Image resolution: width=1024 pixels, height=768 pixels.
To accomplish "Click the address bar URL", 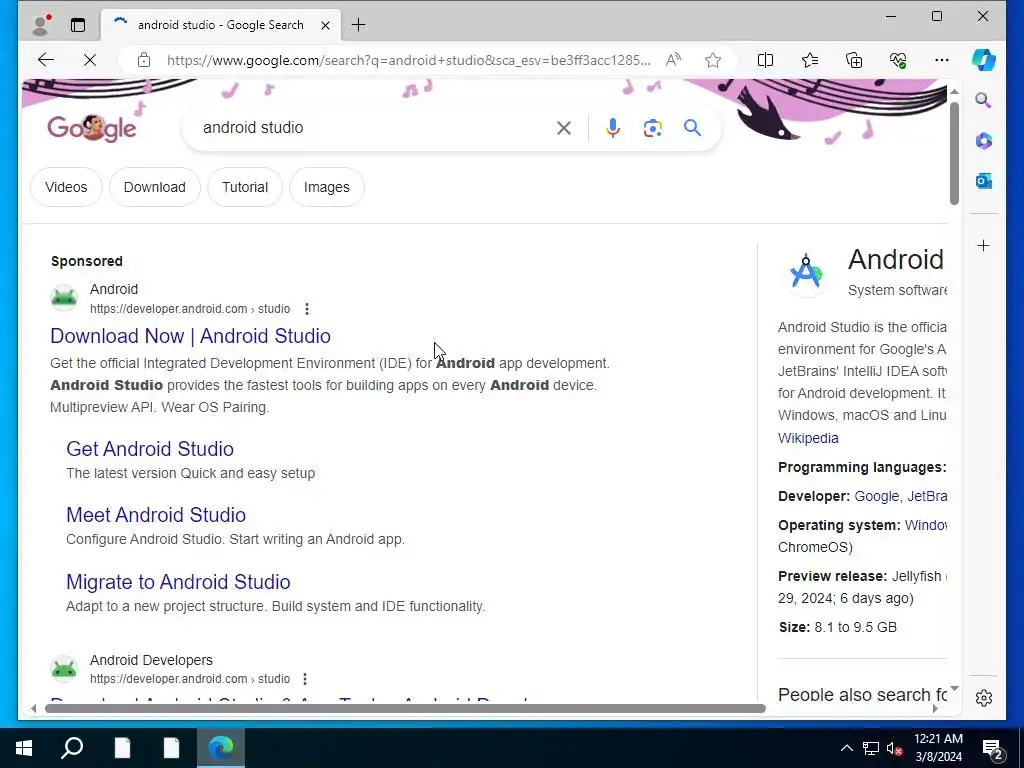I will pos(409,60).
